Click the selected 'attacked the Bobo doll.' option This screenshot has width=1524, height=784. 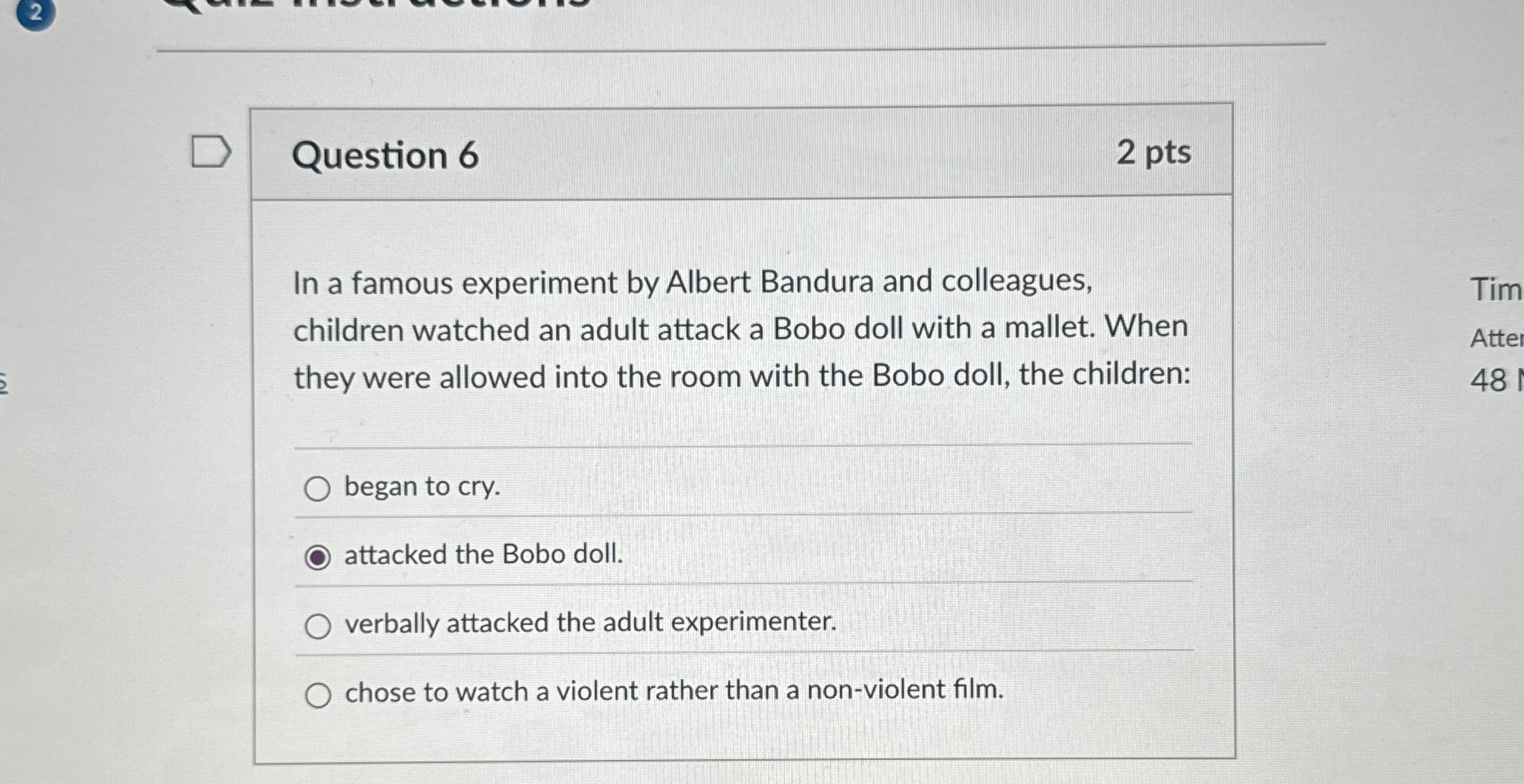click(x=318, y=556)
